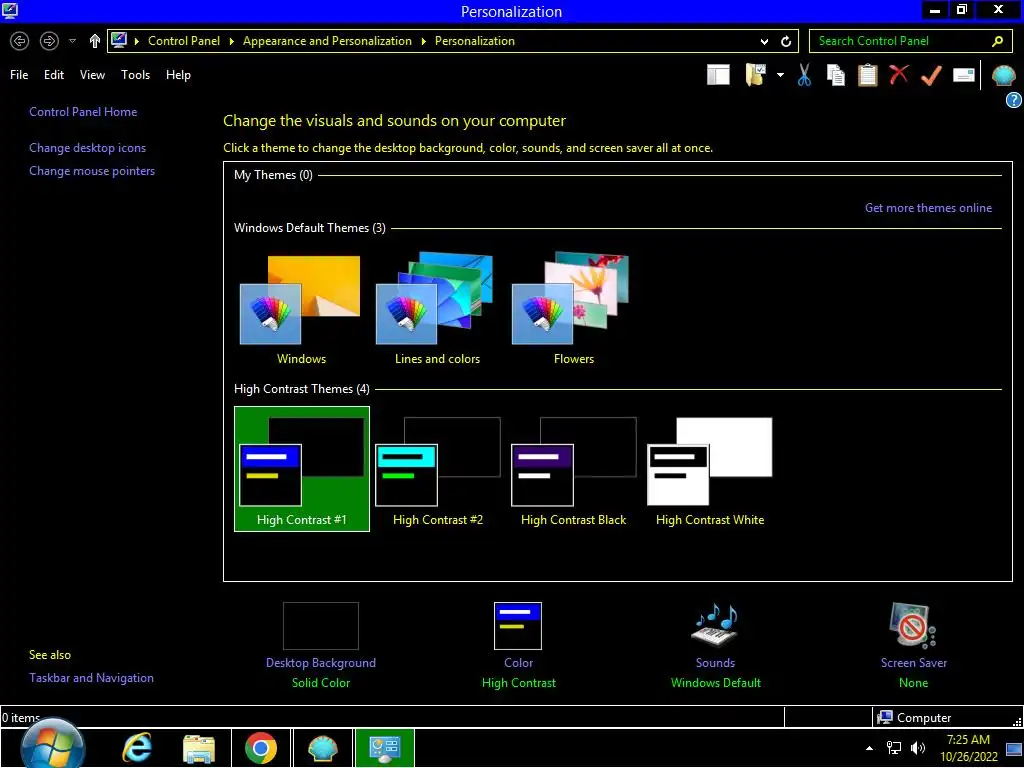
Task: Click the envelope E-mail icon in toolbar
Action: (x=963, y=75)
